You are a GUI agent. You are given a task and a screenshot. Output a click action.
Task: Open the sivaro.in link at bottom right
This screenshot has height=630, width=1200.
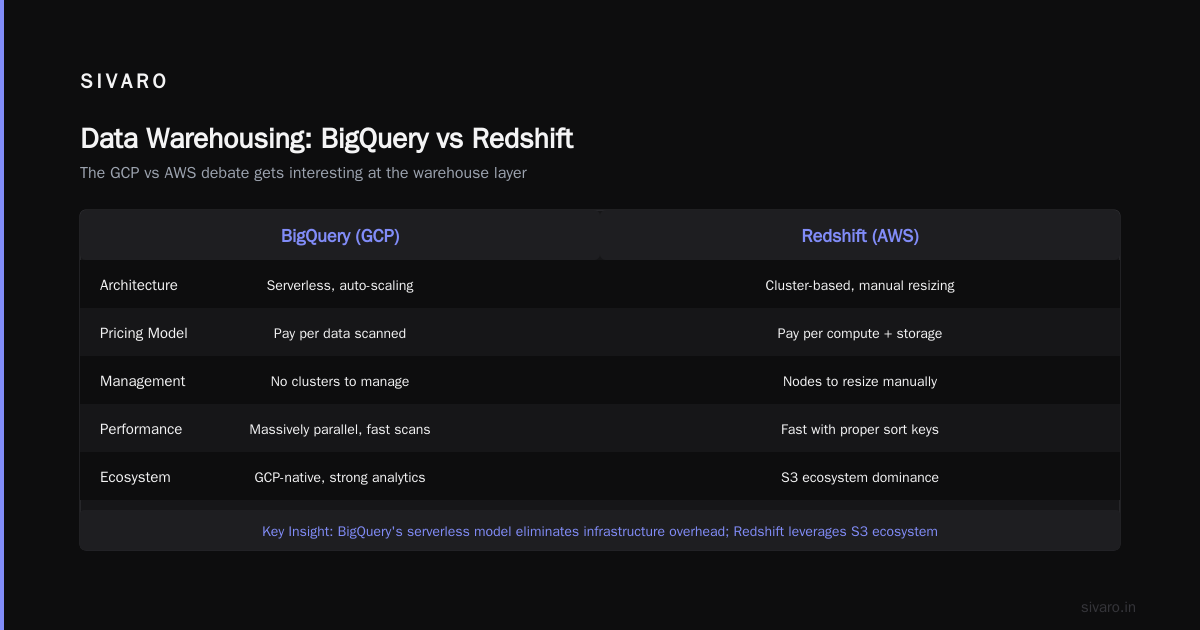coord(1108,607)
